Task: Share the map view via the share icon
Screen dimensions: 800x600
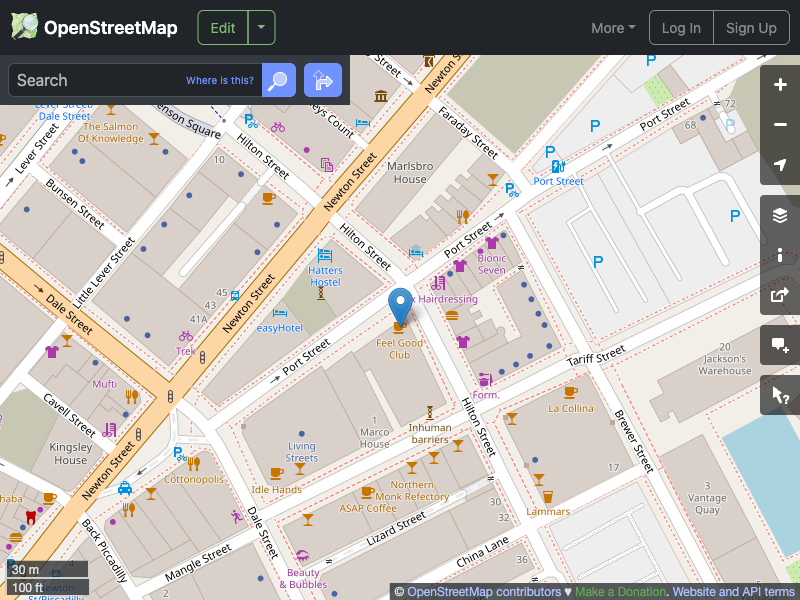Action: [x=780, y=295]
